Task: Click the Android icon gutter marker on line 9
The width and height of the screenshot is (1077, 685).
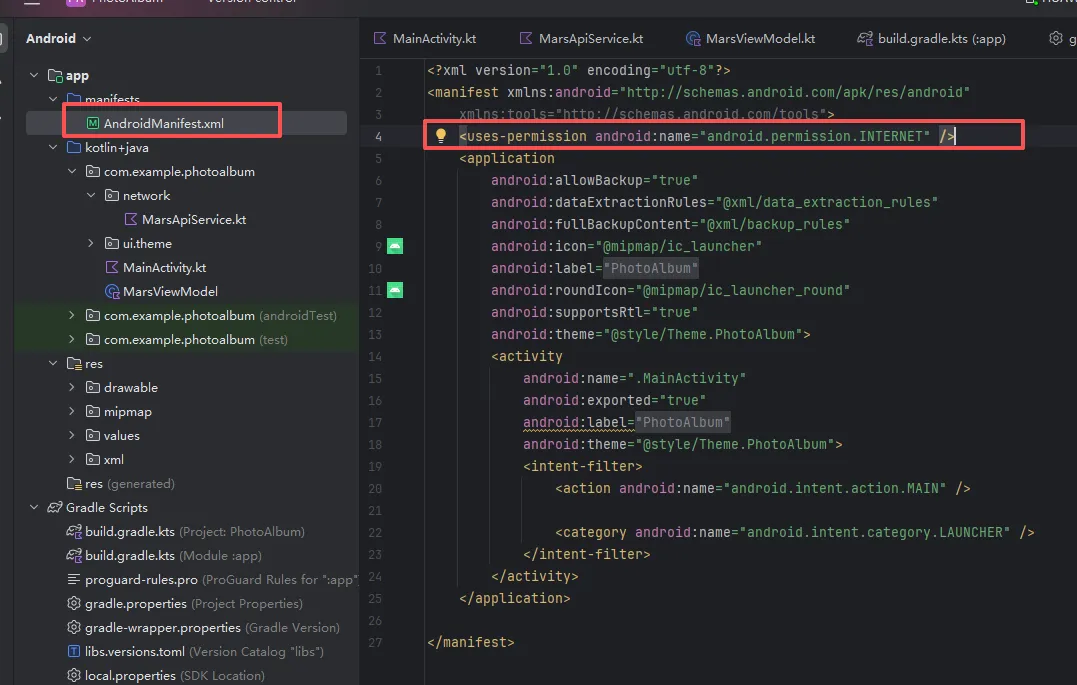Action: 395,246
